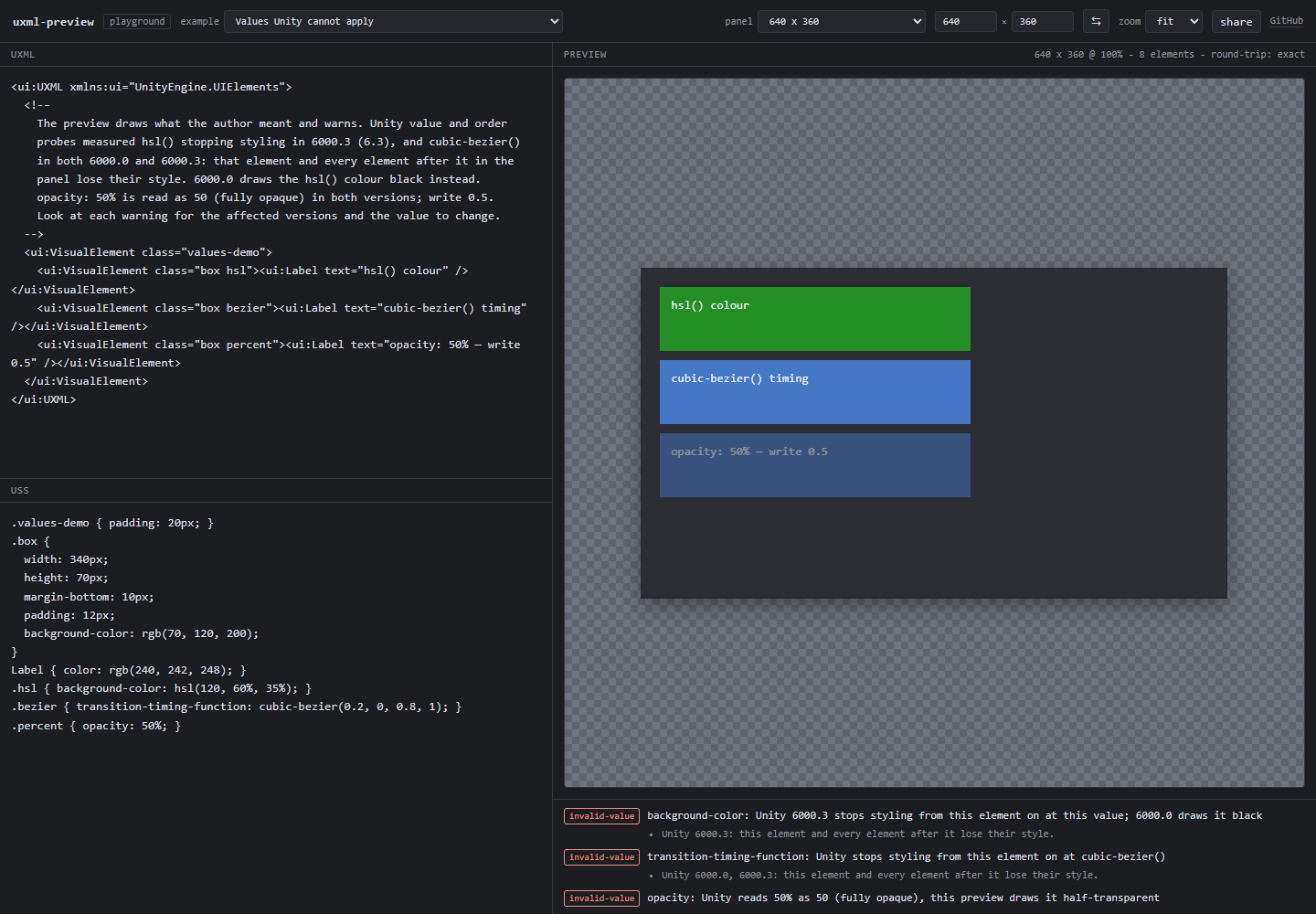Click the UXML line '<ui:VisualElement class="values-demo">'
This screenshot has height=914, width=1316.
tap(148, 252)
